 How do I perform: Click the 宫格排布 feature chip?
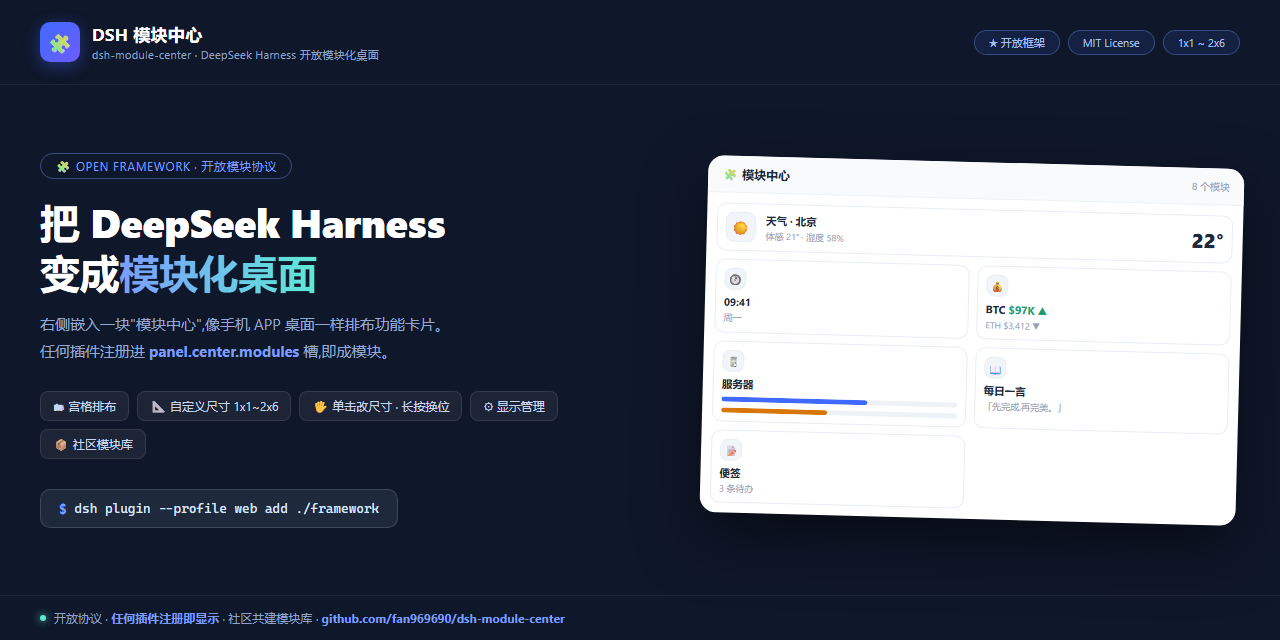pos(84,406)
